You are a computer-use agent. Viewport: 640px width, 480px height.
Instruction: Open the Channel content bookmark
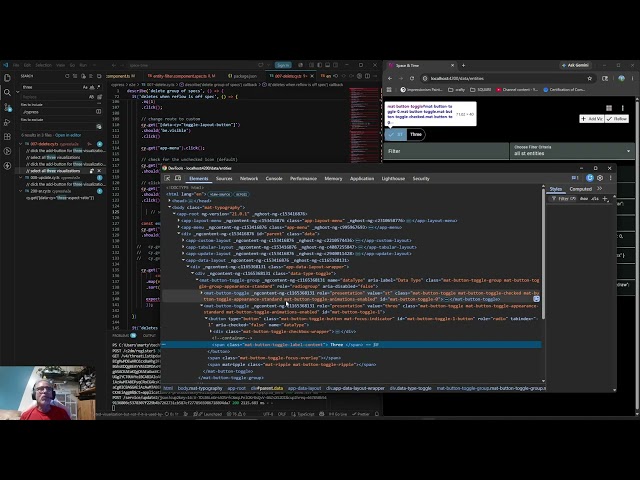coord(517,89)
